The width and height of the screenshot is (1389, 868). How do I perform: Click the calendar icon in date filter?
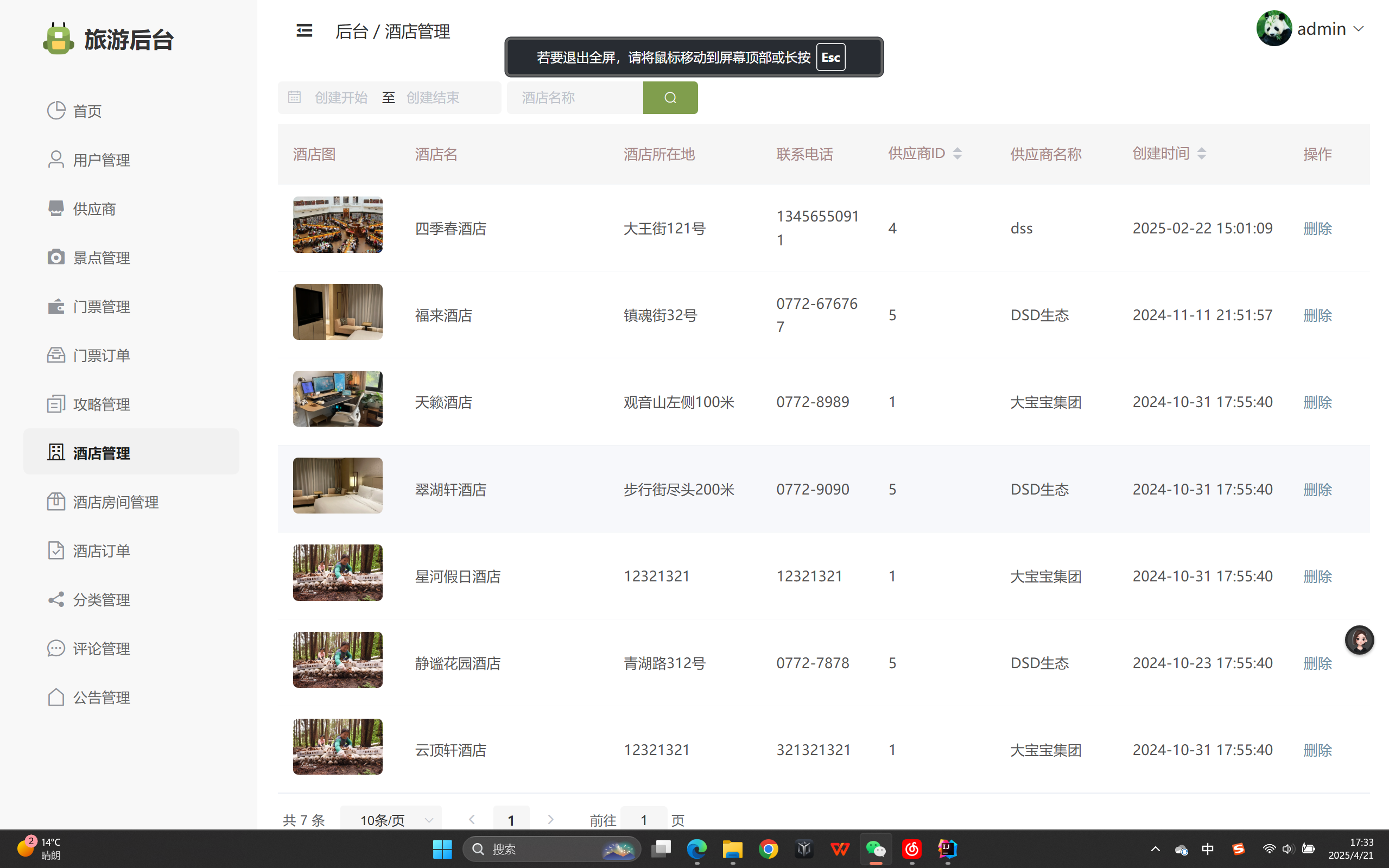(294, 98)
